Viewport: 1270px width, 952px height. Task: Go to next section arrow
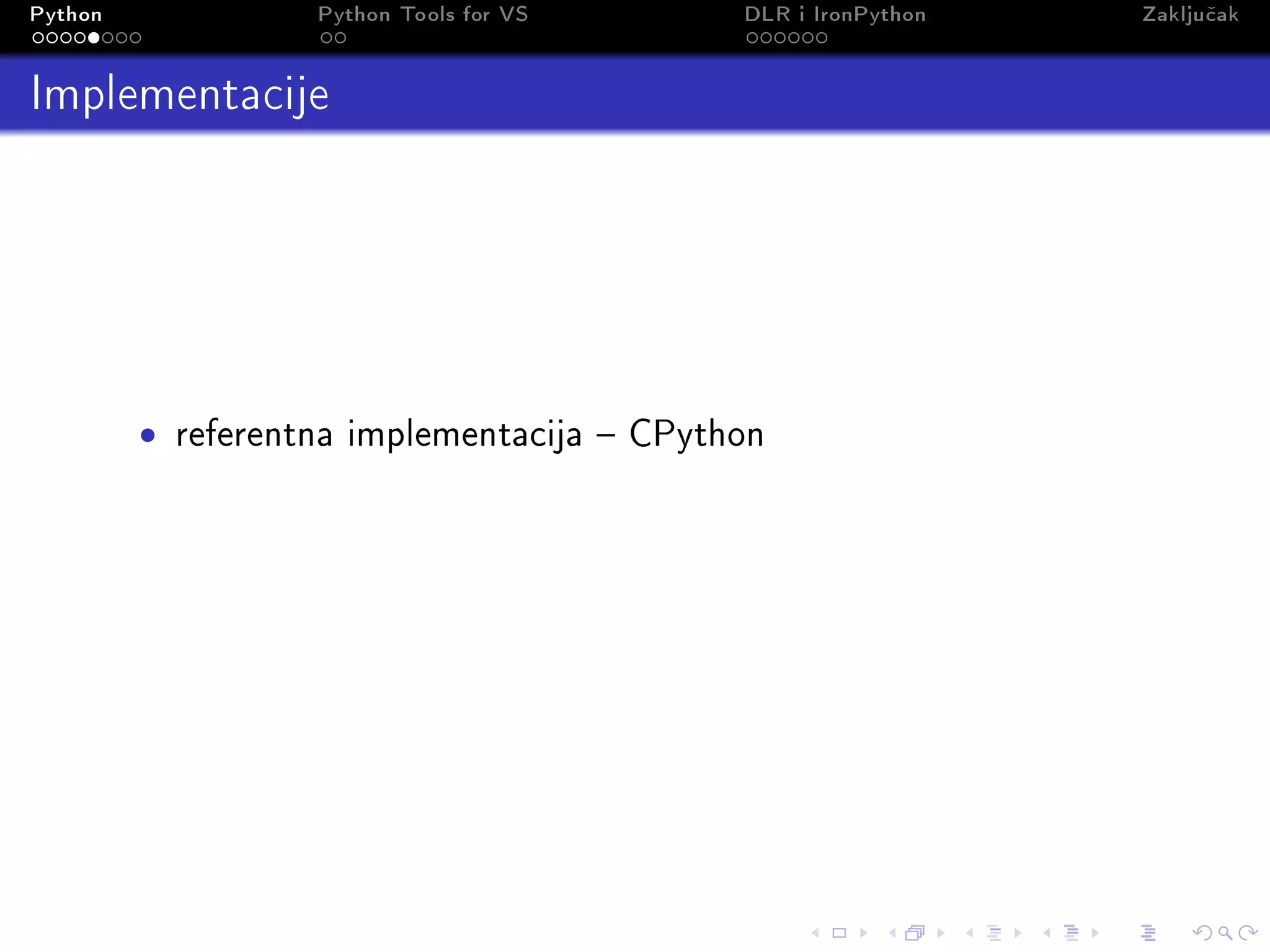pyautogui.click(x=1095, y=933)
